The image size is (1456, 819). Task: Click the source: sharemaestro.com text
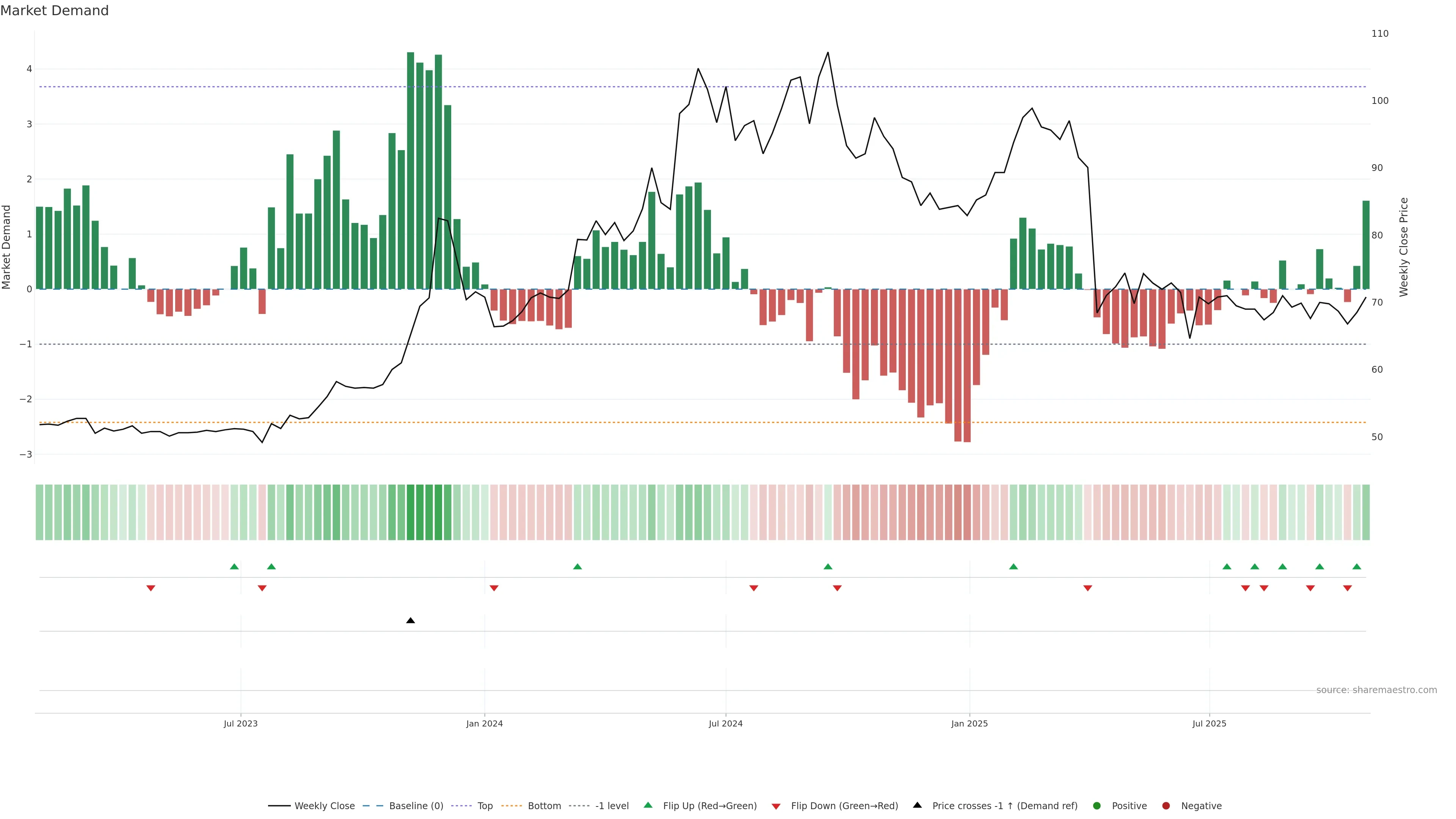1376,690
